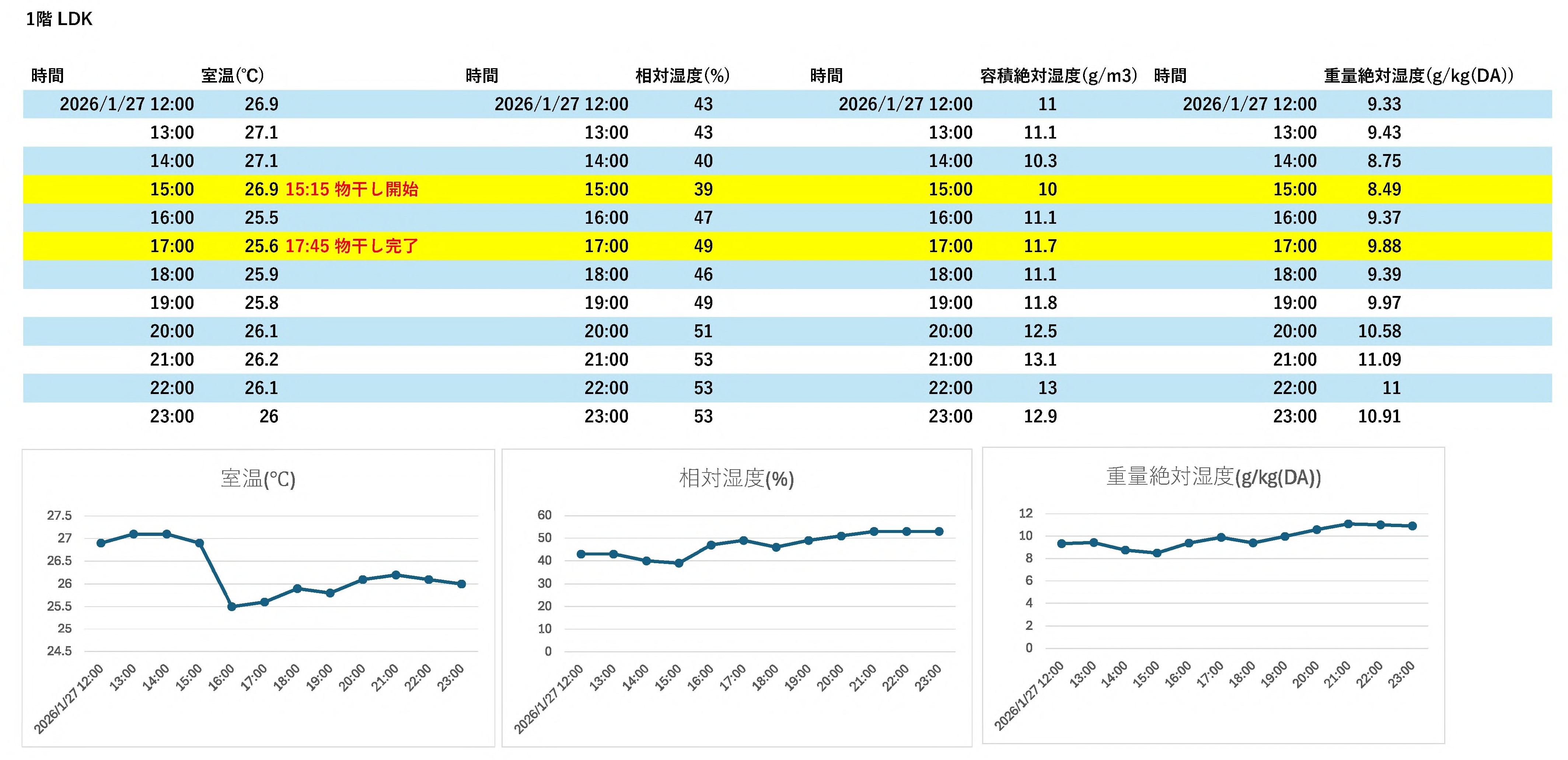1568x760 pixels.
Task: Click the 重量絶対湿度(g/kg(DA)) chart title
Action: pyautogui.click(x=1213, y=477)
